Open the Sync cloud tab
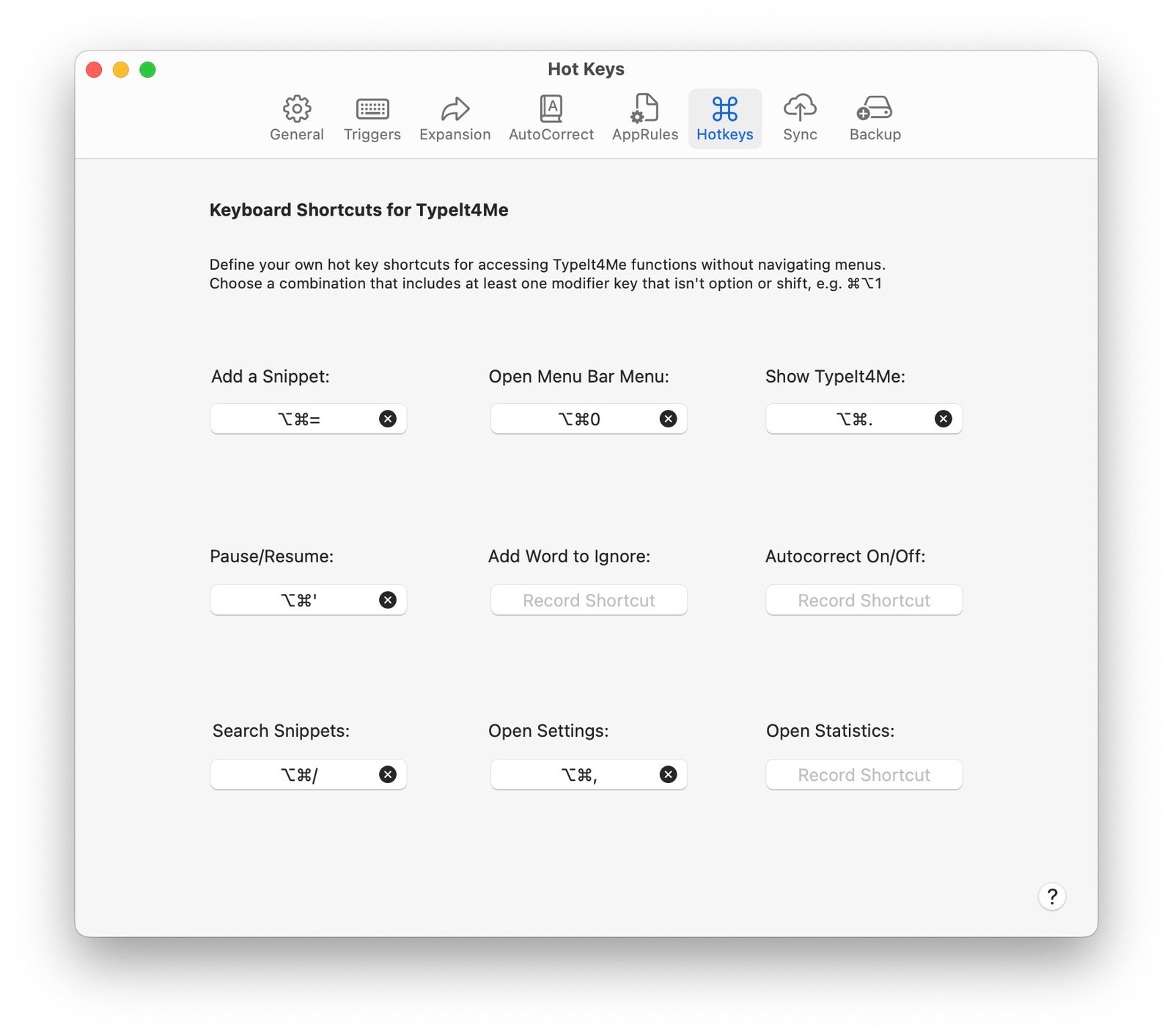The width and height of the screenshot is (1173, 1036). coord(799,118)
